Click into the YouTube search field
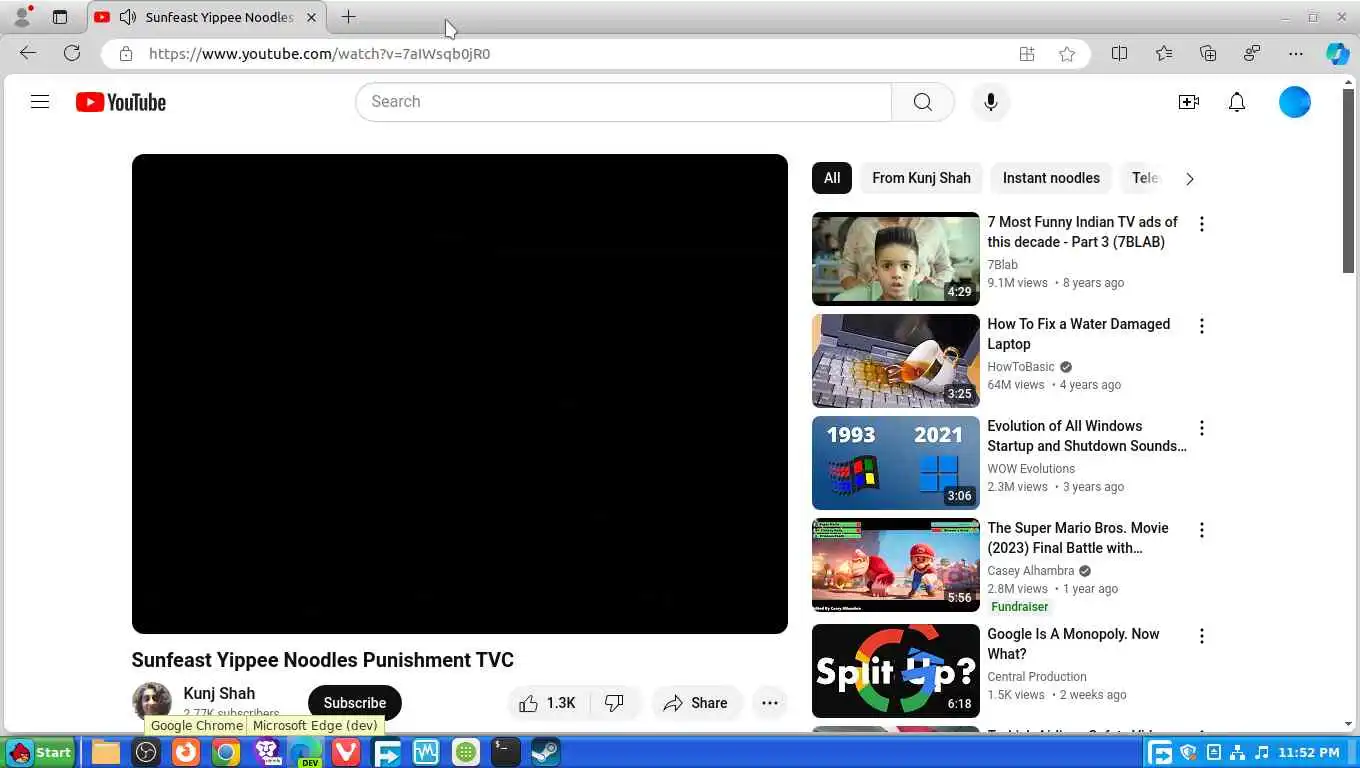This screenshot has width=1360, height=768. 623,102
